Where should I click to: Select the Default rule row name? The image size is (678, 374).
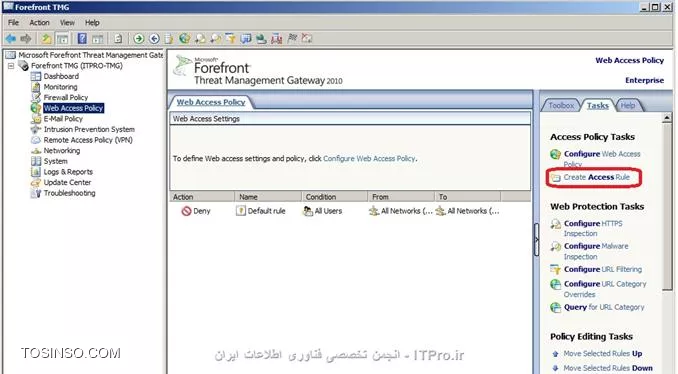coord(266,211)
